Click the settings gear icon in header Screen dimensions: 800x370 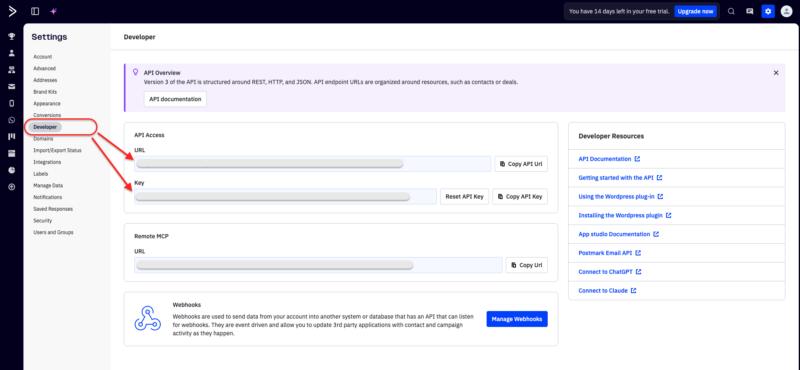click(x=768, y=11)
